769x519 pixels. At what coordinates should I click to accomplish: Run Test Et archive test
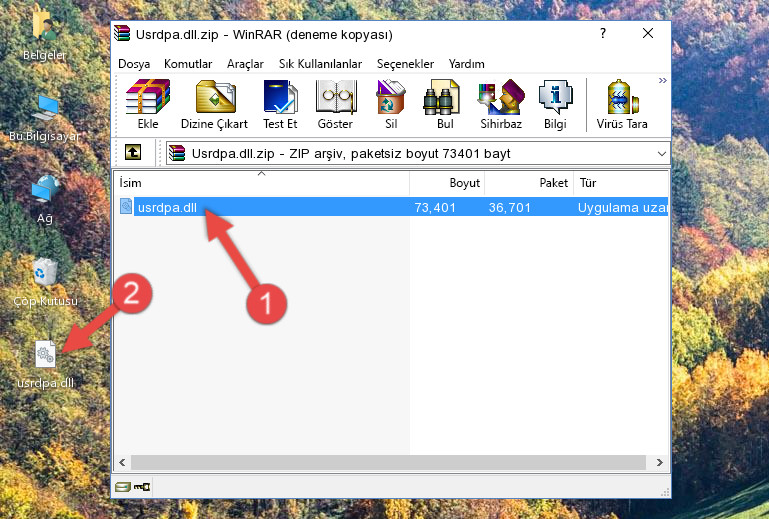pos(280,104)
